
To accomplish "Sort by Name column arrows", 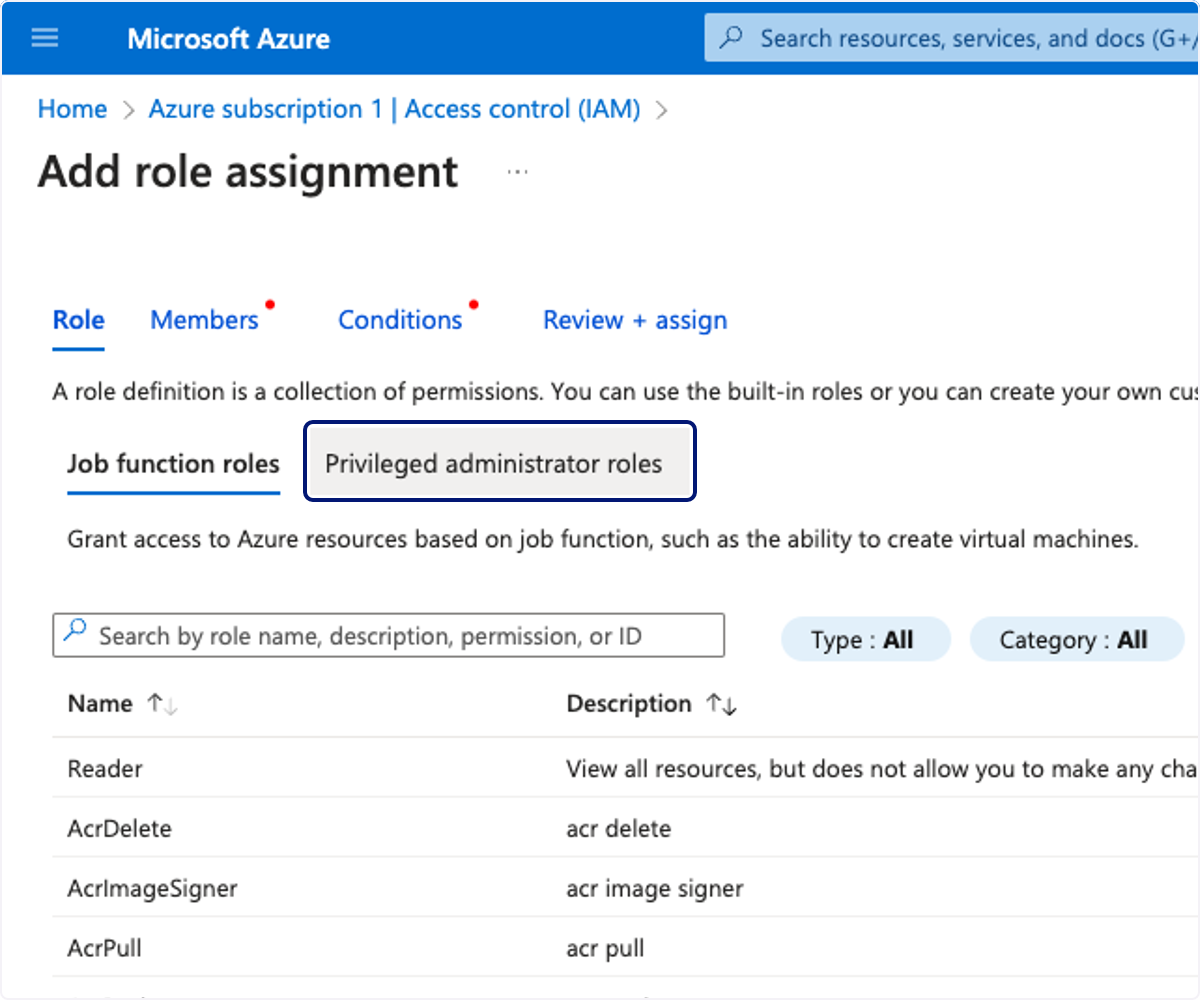I will pyautogui.click(x=162, y=704).
